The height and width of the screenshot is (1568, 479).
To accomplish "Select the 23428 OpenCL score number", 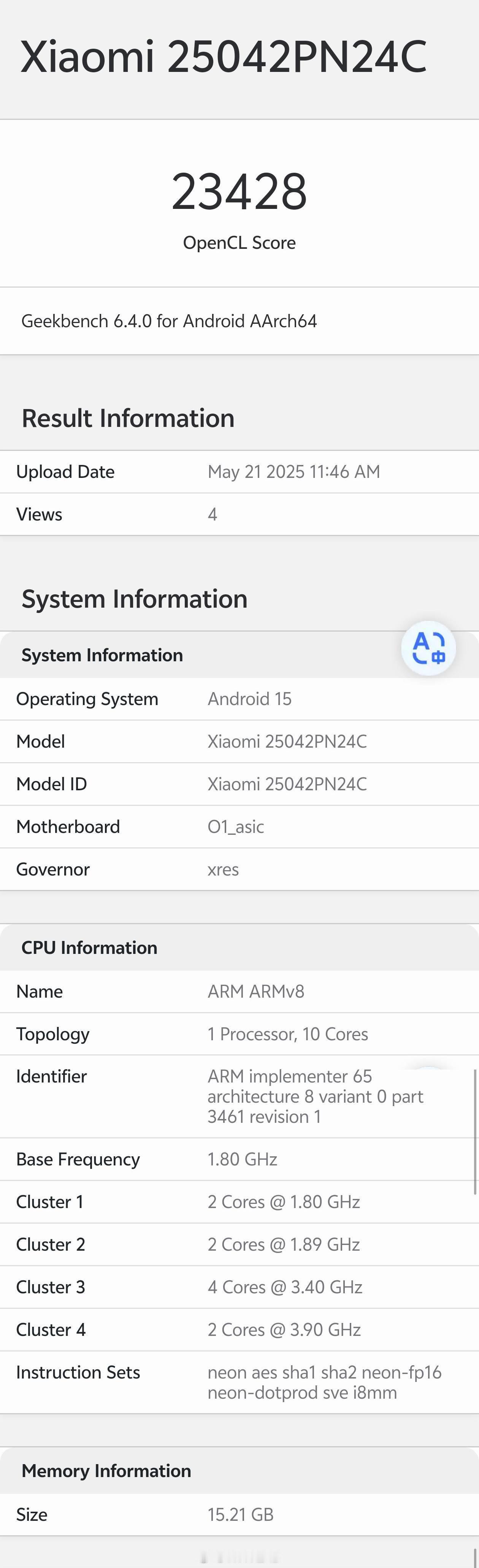I will click(239, 192).
